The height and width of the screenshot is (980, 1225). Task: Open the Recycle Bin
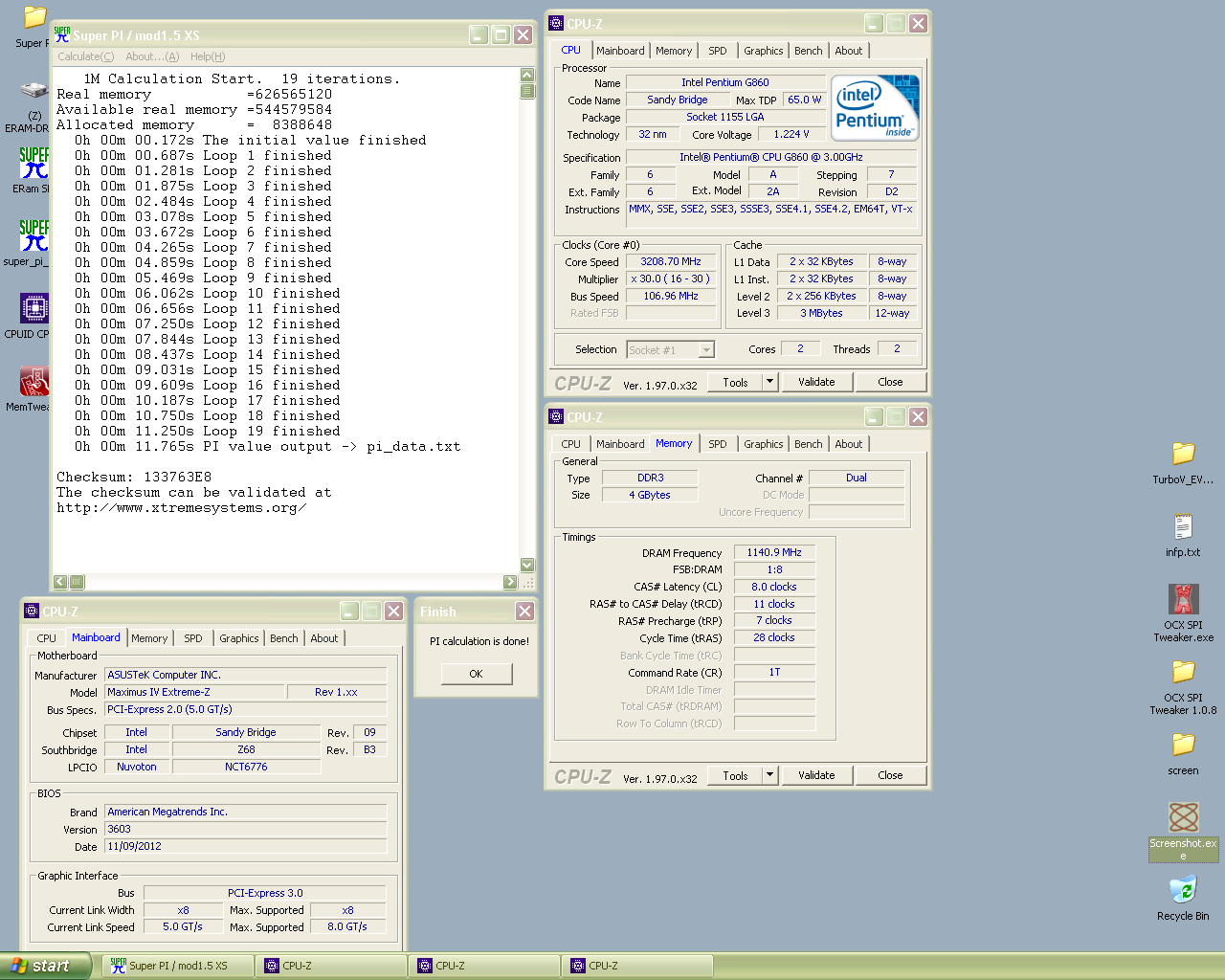1183,890
